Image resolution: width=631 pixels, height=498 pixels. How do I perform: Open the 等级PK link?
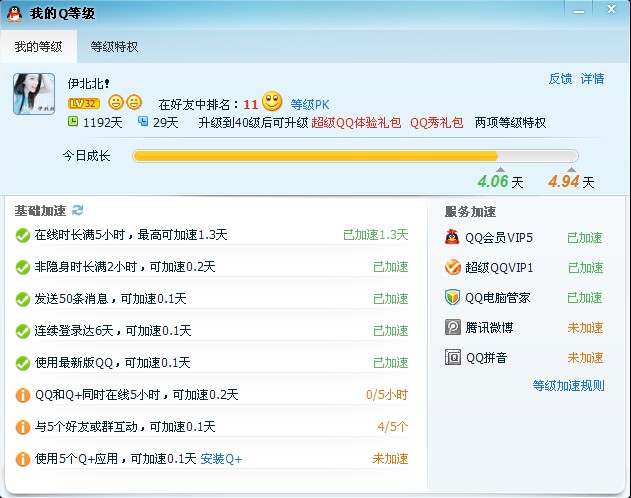(310, 105)
